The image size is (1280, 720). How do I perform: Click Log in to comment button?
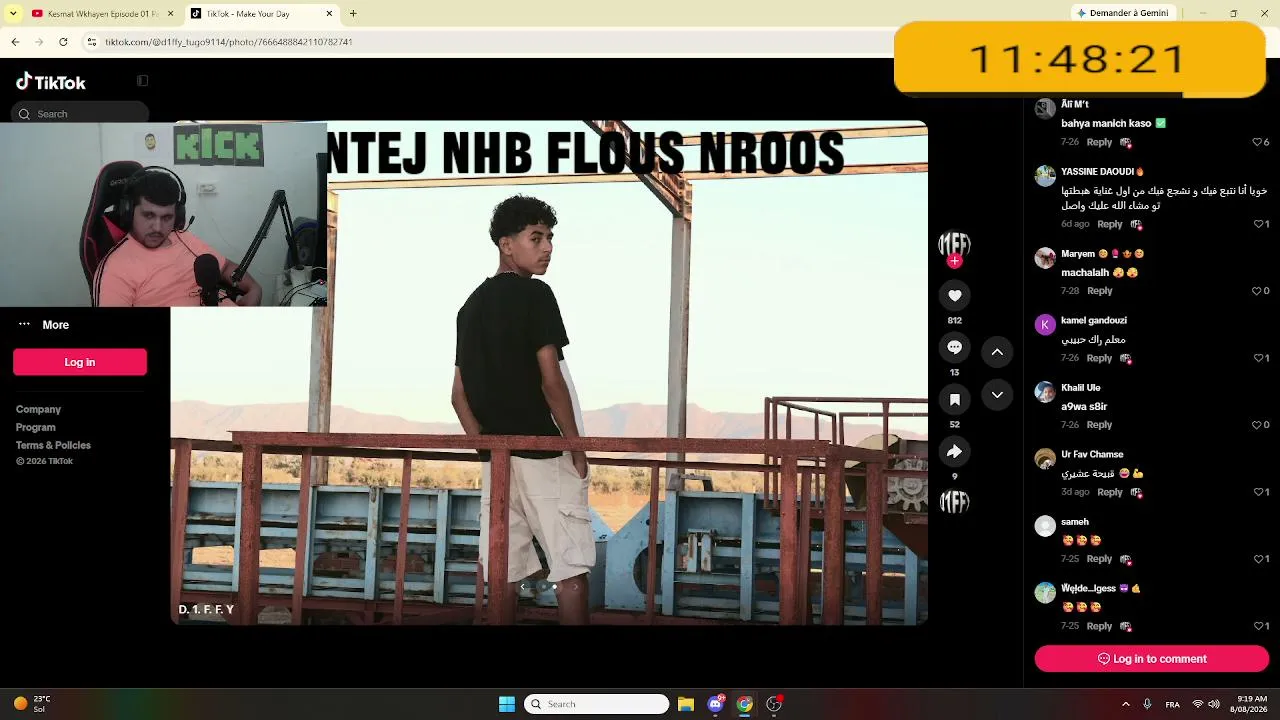1152,659
